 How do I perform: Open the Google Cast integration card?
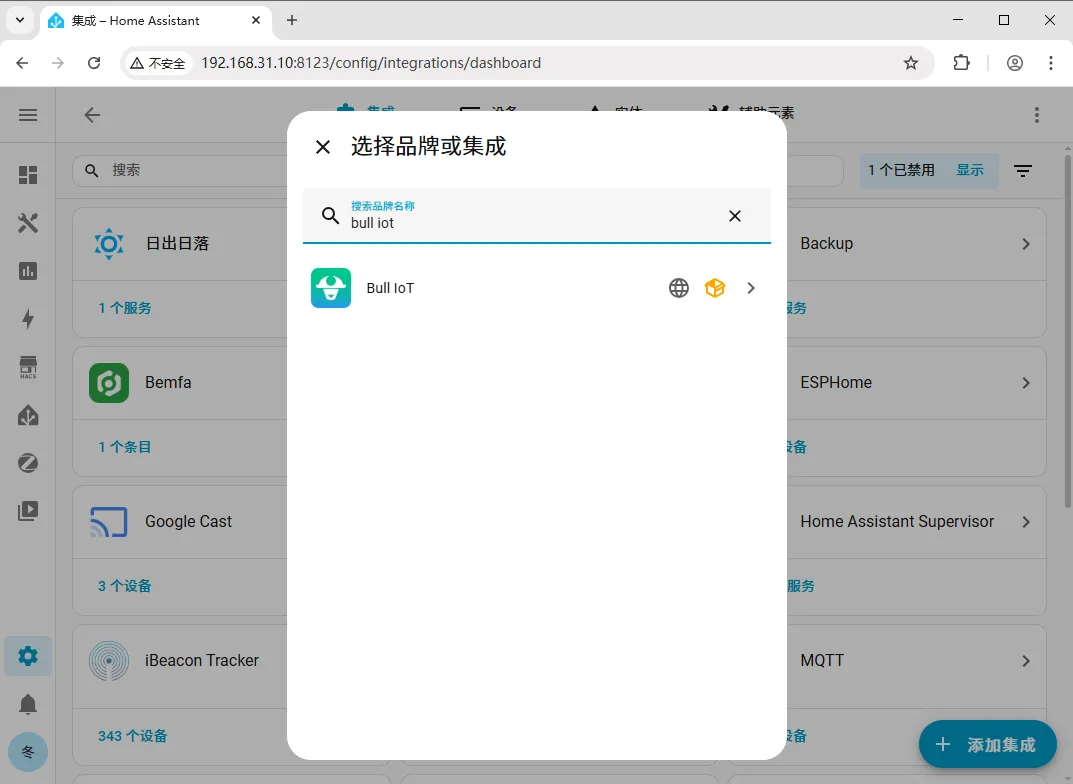[x=180, y=521]
